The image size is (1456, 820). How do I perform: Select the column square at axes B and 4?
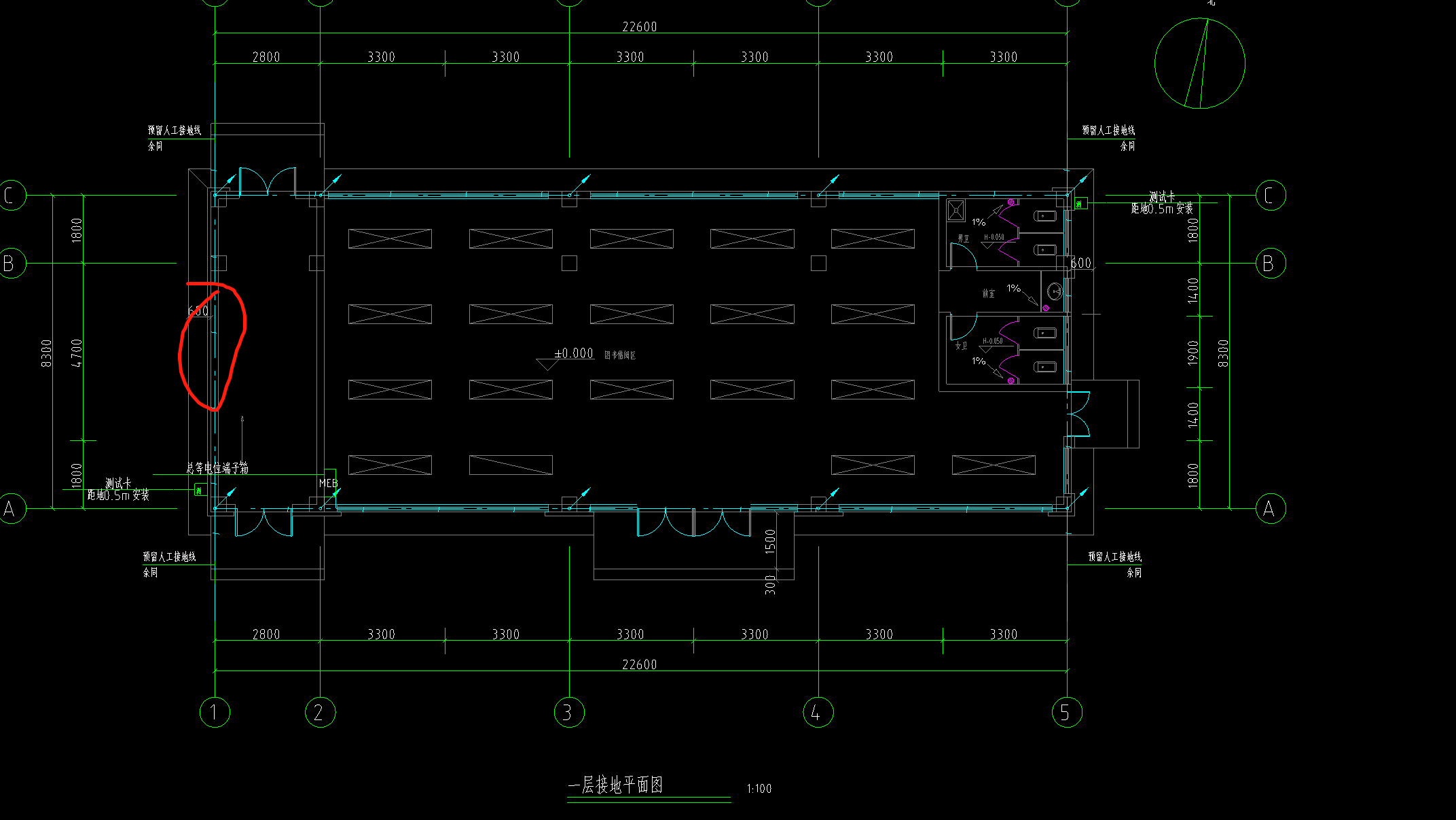[818, 263]
